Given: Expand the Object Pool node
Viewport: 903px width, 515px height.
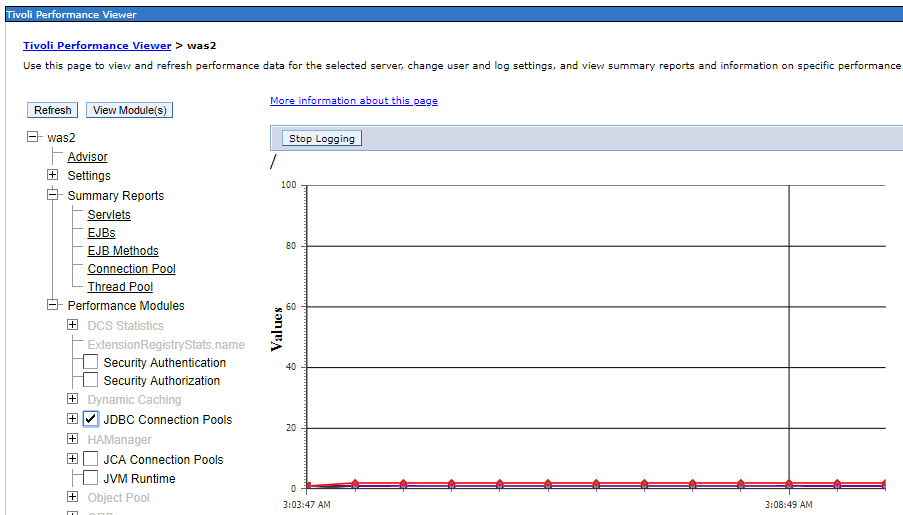Looking at the screenshot, I should [73, 497].
